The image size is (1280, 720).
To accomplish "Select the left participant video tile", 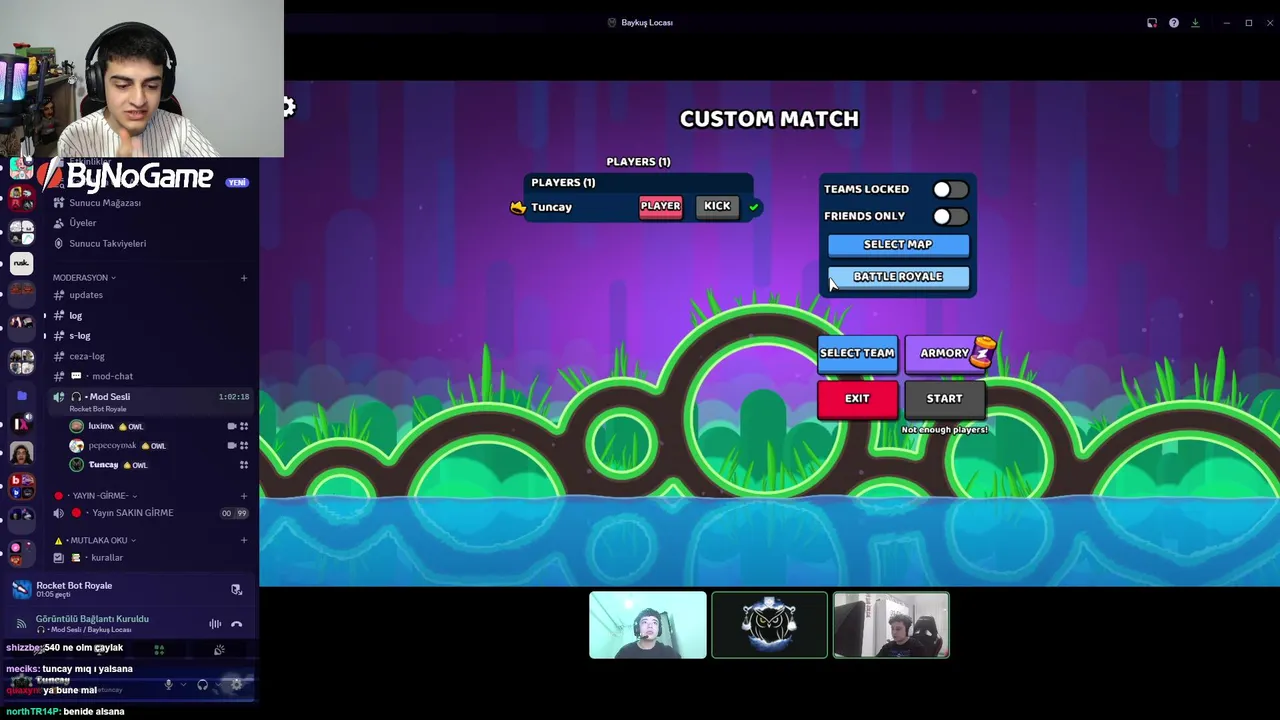I will click(647, 625).
